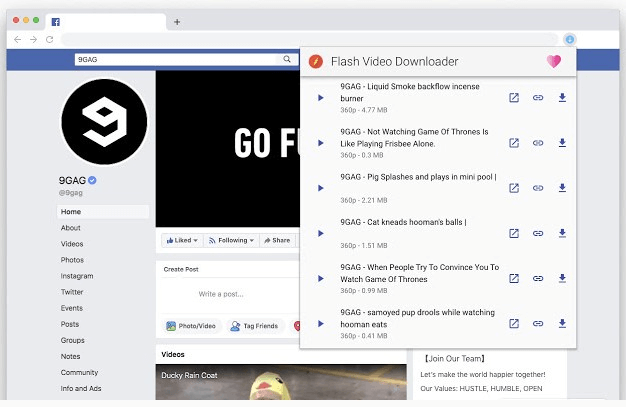The image size is (626, 407).
Task: Select the Facebook browser tab
Action: 106,22
